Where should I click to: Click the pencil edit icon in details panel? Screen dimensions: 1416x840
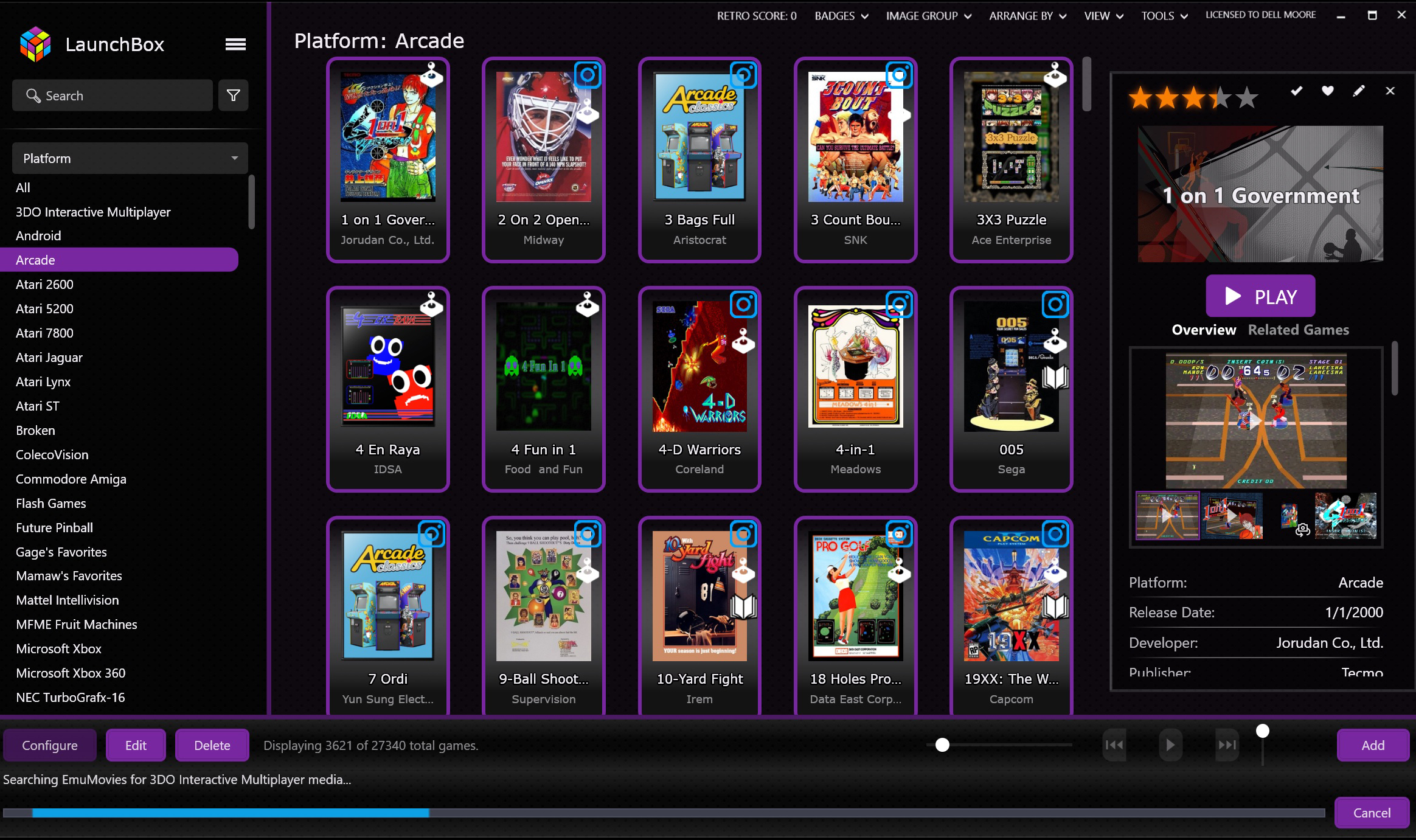(1359, 91)
